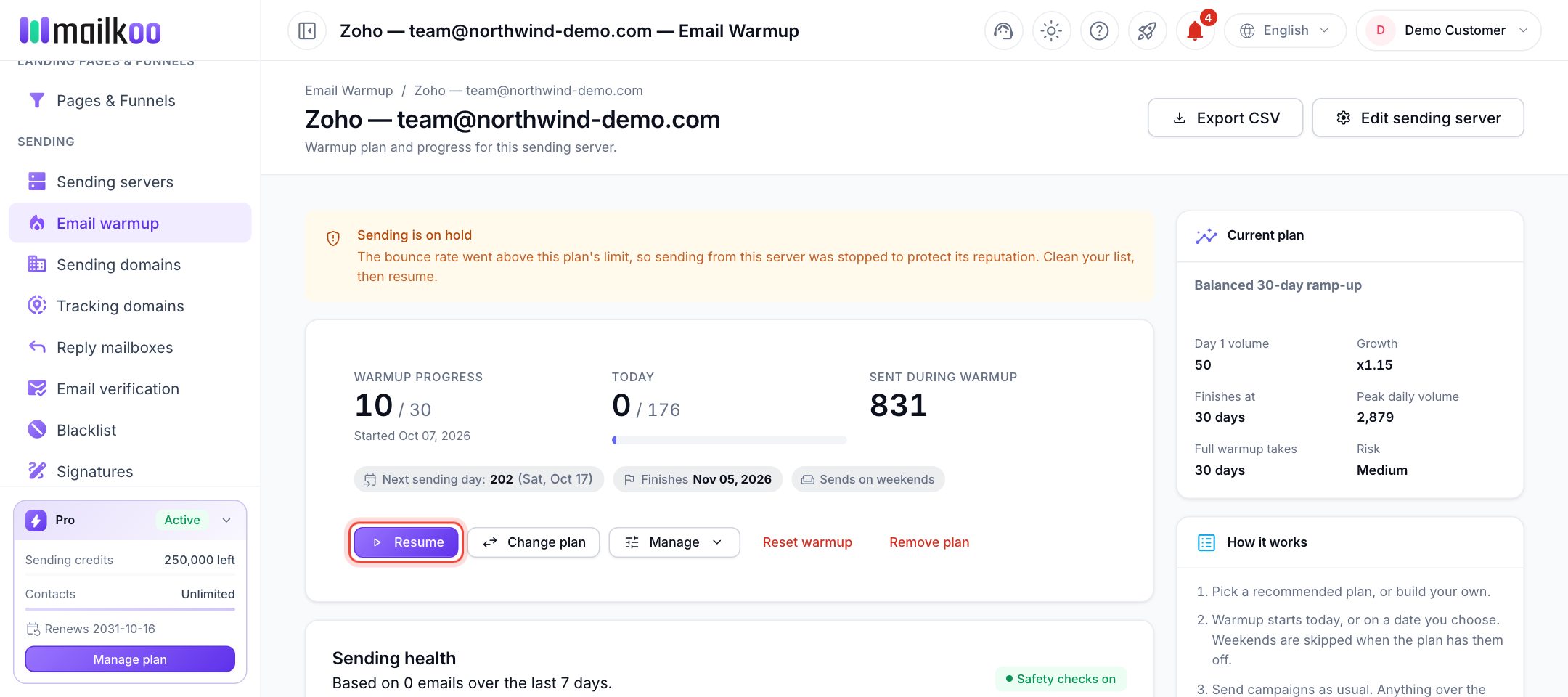Open Tracking domains page
The height and width of the screenshot is (697, 1568).
(130, 306)
